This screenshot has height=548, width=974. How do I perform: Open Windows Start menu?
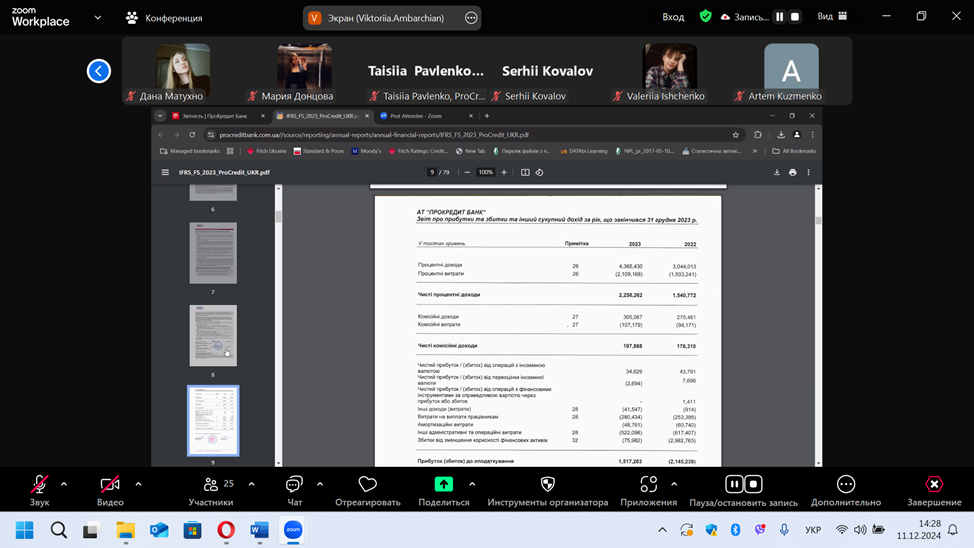25,530
